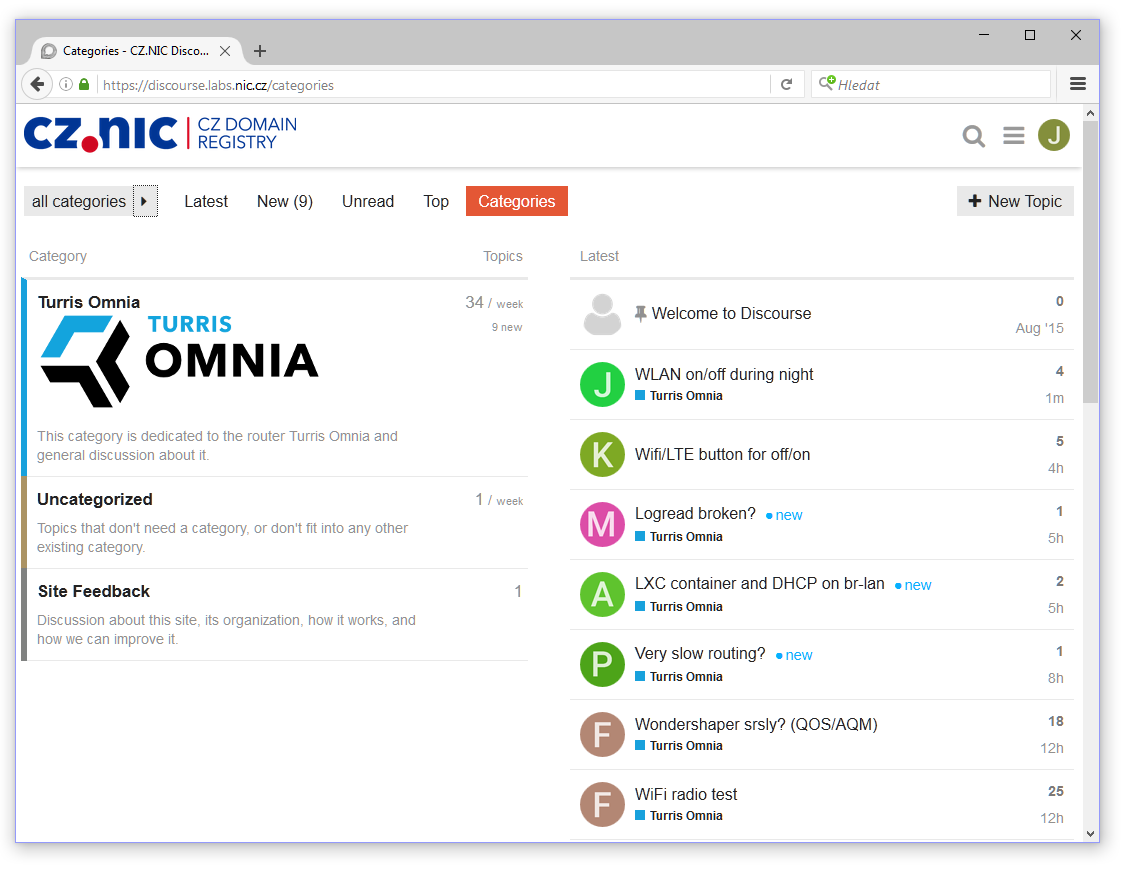Click the CZ.NIC logo

pos(161,134)
